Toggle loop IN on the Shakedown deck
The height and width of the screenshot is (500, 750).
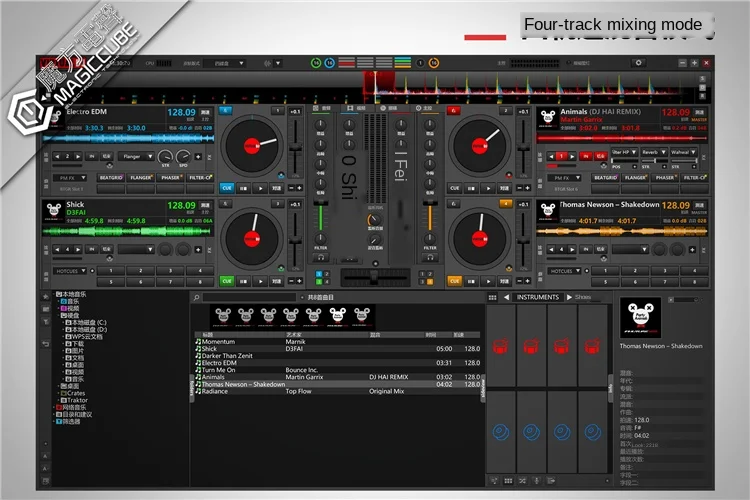point(585,249)
